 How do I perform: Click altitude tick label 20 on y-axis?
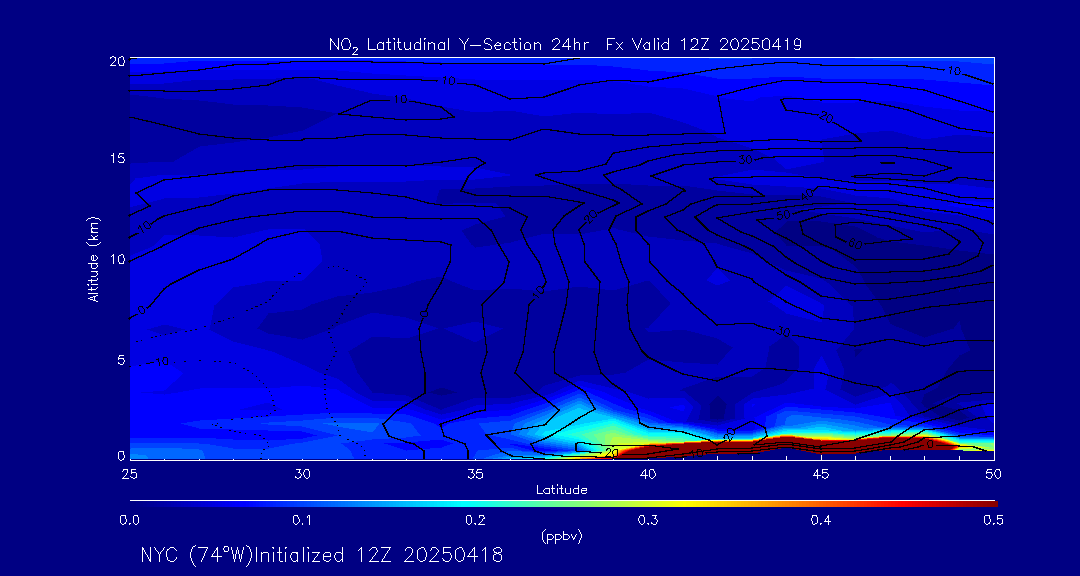(117, 61)
